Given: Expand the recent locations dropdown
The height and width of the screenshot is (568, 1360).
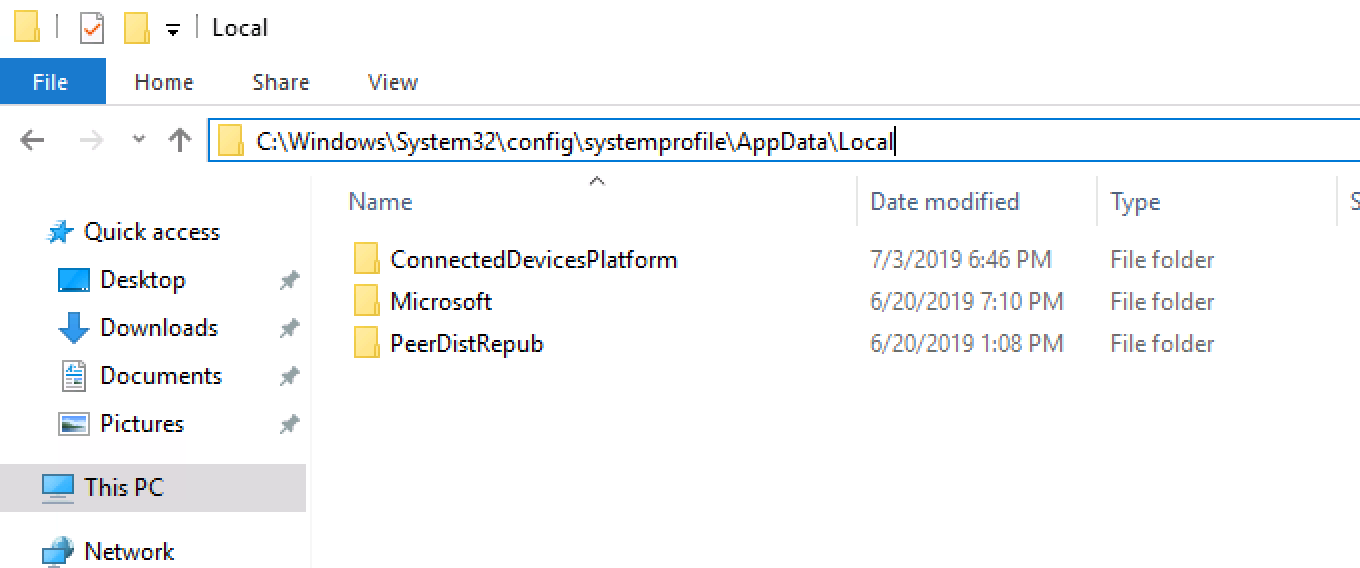Looking at the screenshot, I should pos(139,141).
